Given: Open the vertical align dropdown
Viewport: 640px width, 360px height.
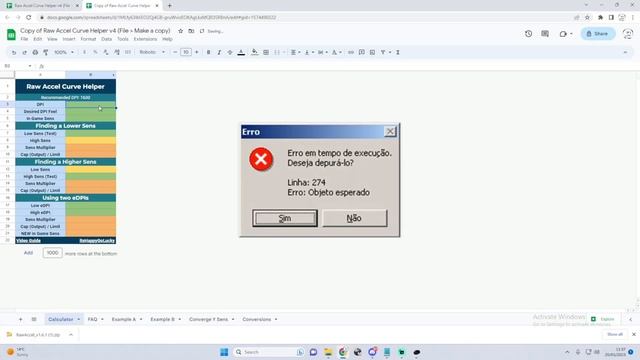Looking at the screenshot, I should coord(309,52).
